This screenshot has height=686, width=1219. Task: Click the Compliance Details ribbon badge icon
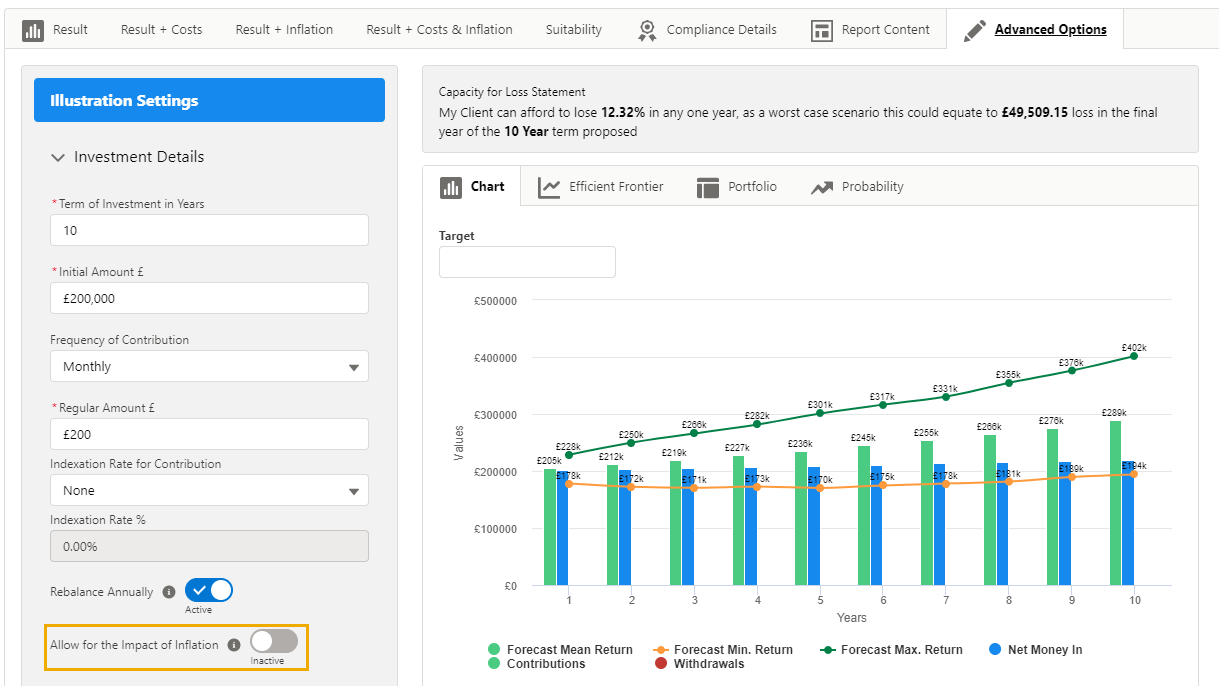point(647,30)
